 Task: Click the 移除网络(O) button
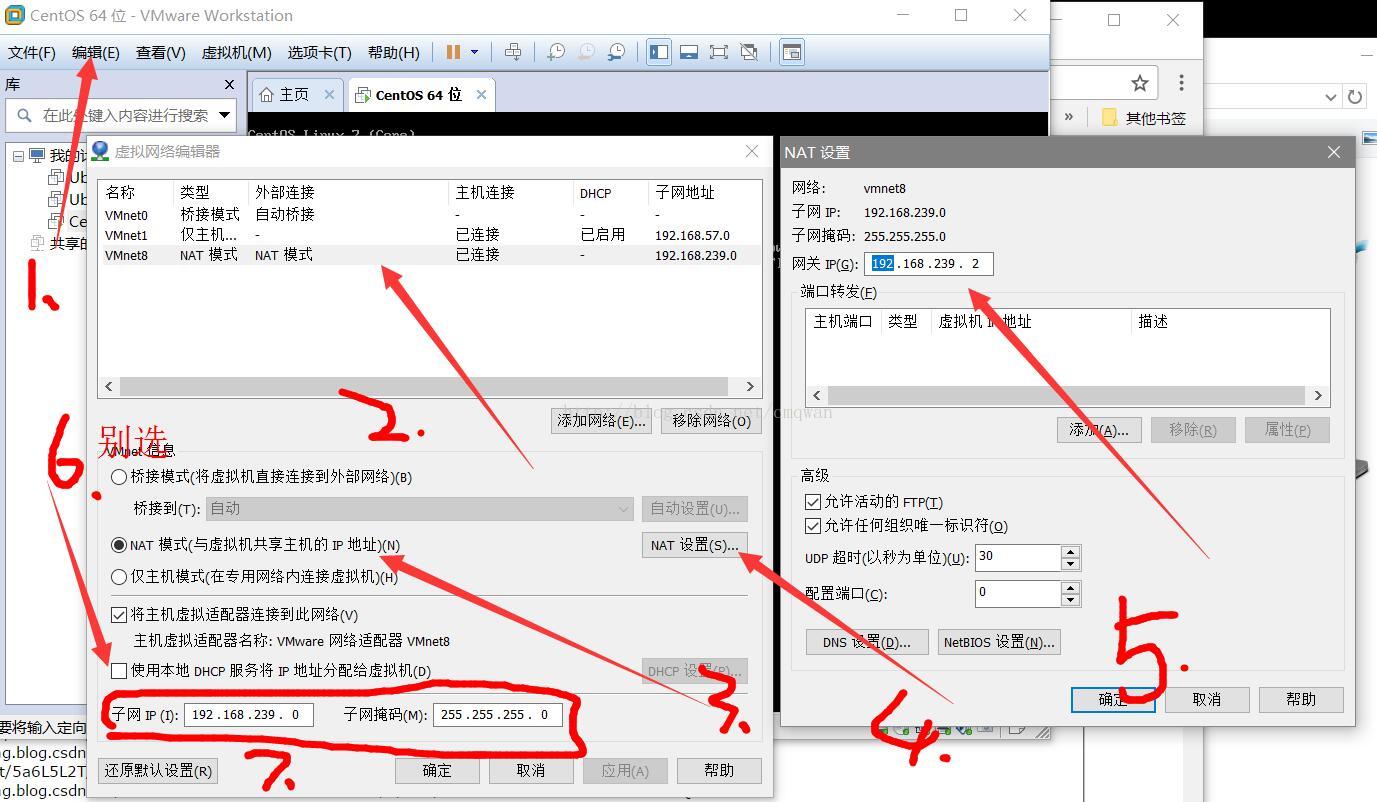coord(712,421)
